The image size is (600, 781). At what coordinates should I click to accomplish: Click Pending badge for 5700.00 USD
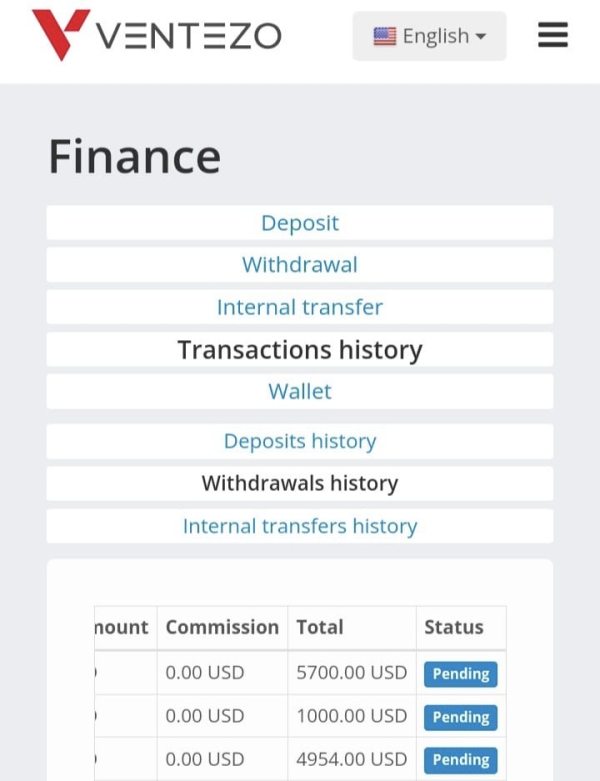(461, 674)
